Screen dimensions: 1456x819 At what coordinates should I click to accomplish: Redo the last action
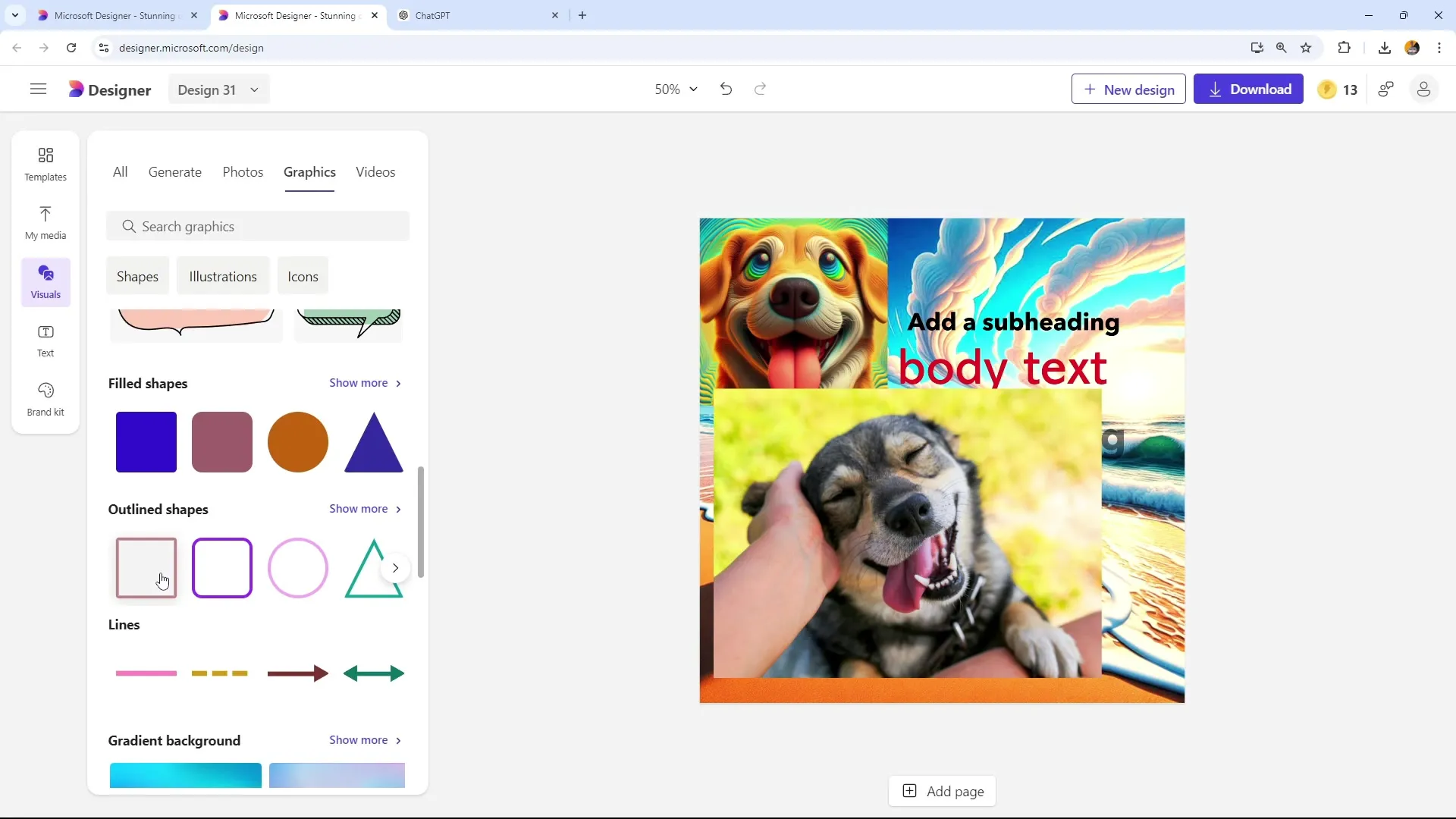point(760,89)
